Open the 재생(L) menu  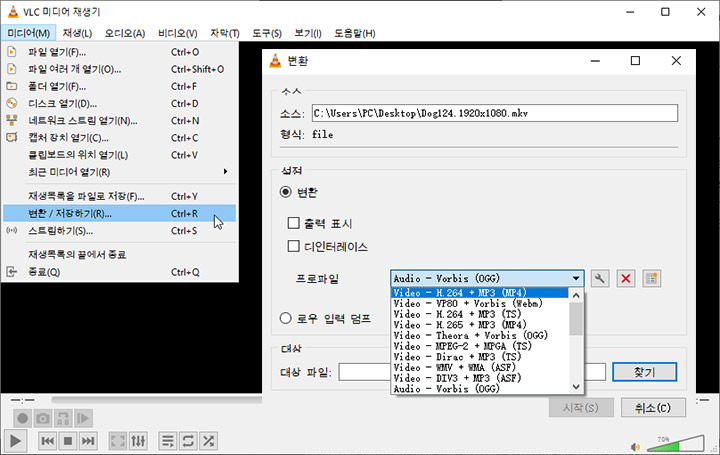tap(77, 33)
